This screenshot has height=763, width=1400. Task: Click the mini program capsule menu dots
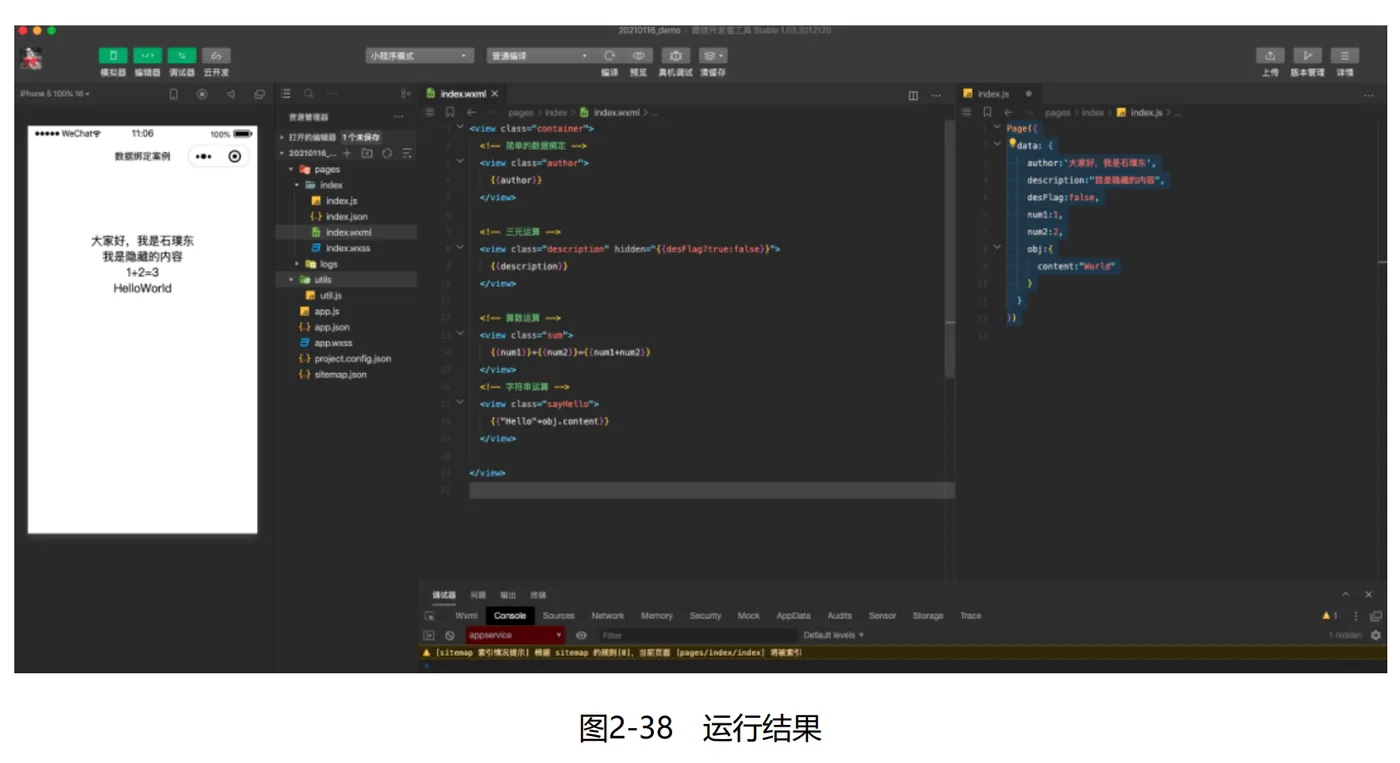[x=204, y=156]
